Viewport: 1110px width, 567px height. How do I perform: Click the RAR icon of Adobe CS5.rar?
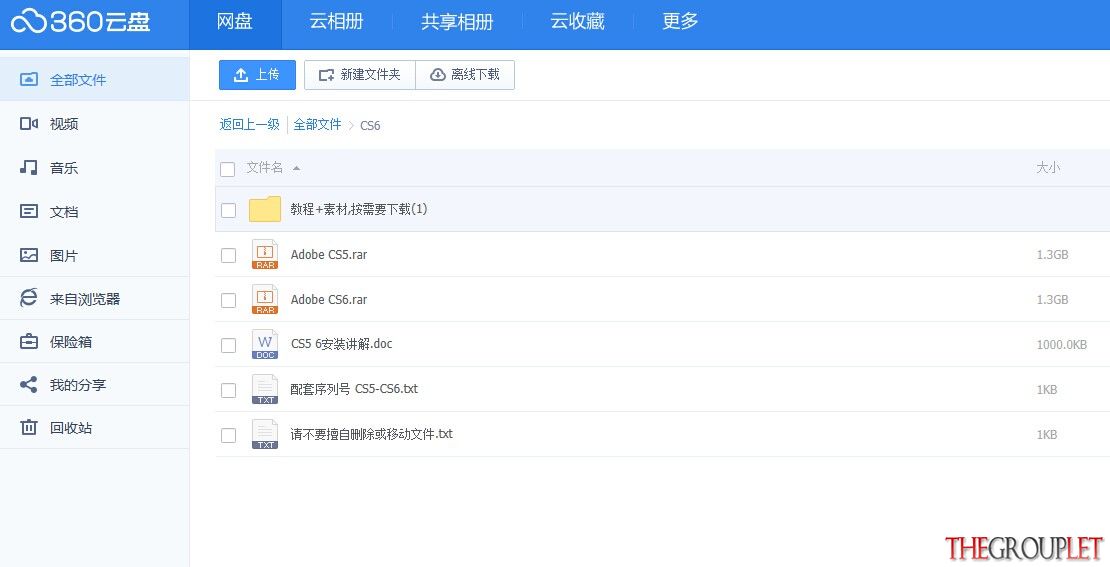[x=265, y=255]
